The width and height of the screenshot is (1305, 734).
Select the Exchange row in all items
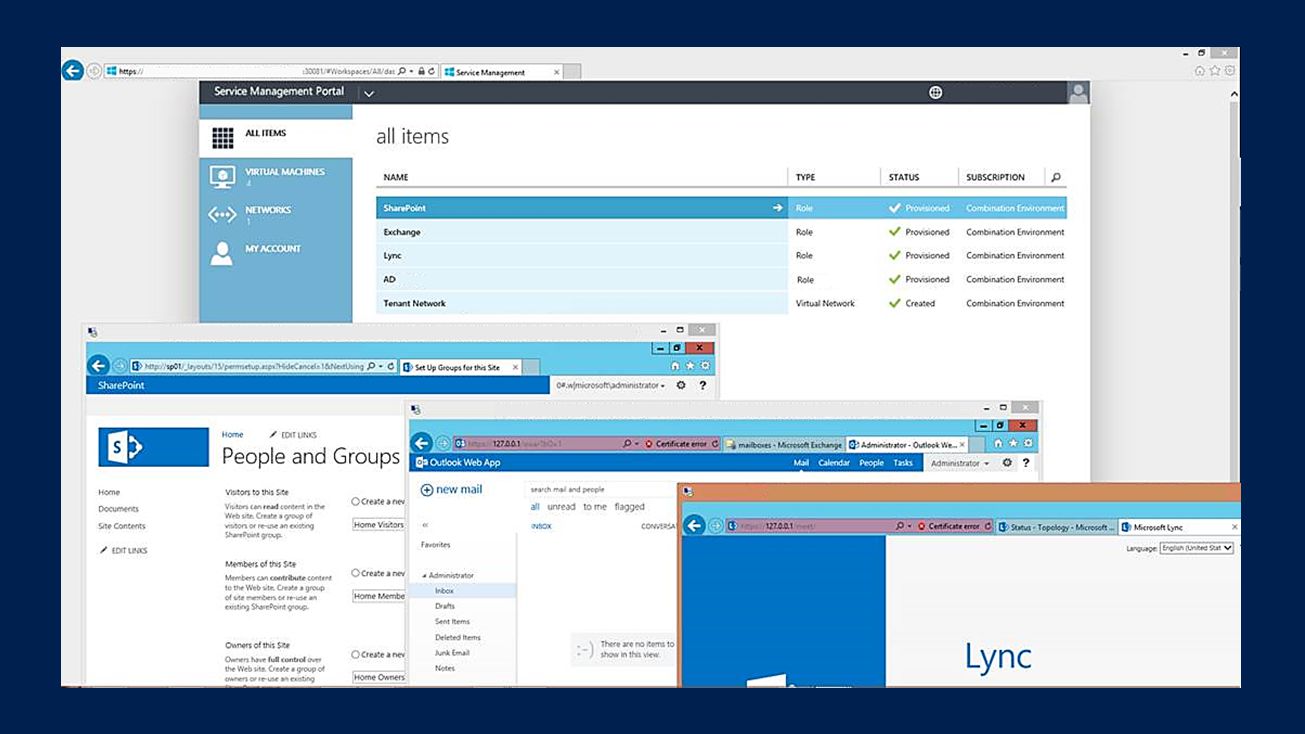coord(721,232)
